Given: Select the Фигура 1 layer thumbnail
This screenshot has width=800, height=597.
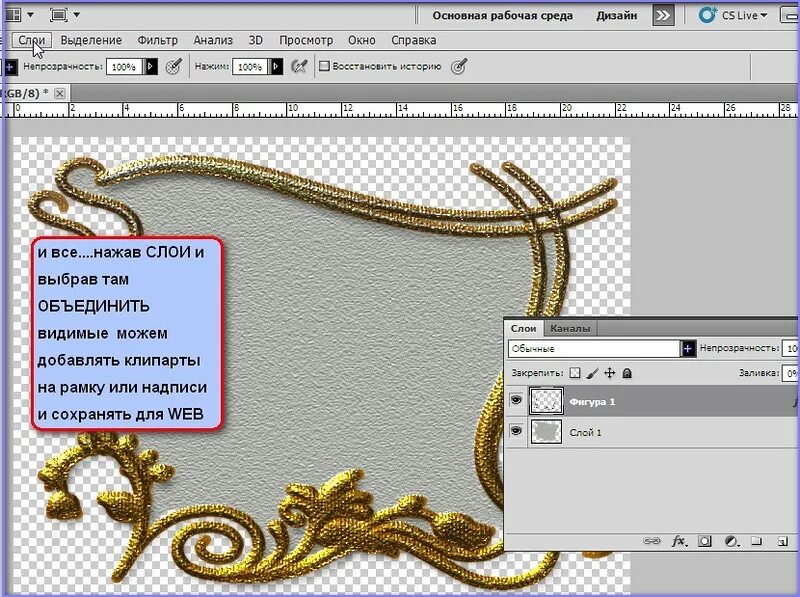Looking at the screenshot, I should (546, 401).
